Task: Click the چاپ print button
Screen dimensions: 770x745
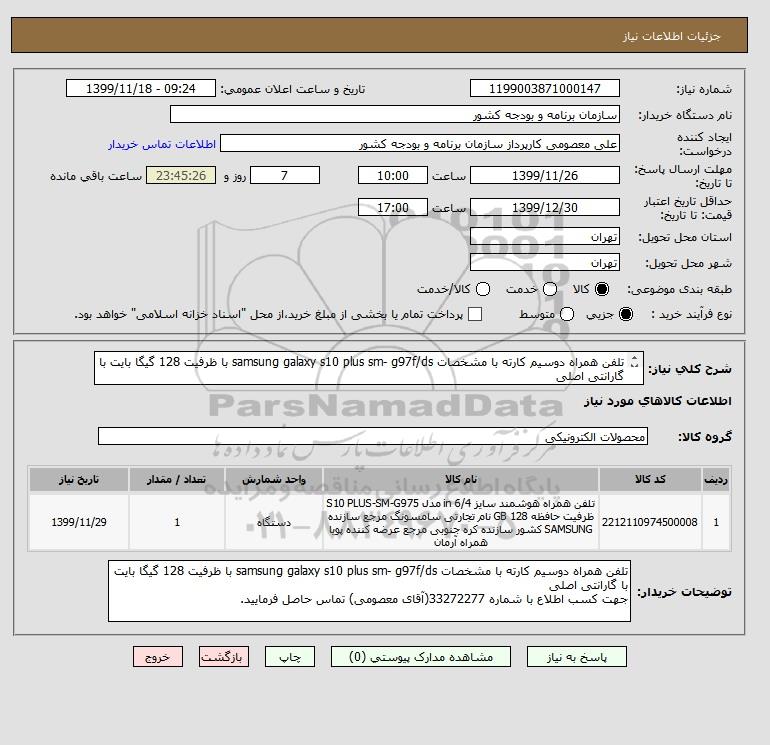Action: [290, 657]
